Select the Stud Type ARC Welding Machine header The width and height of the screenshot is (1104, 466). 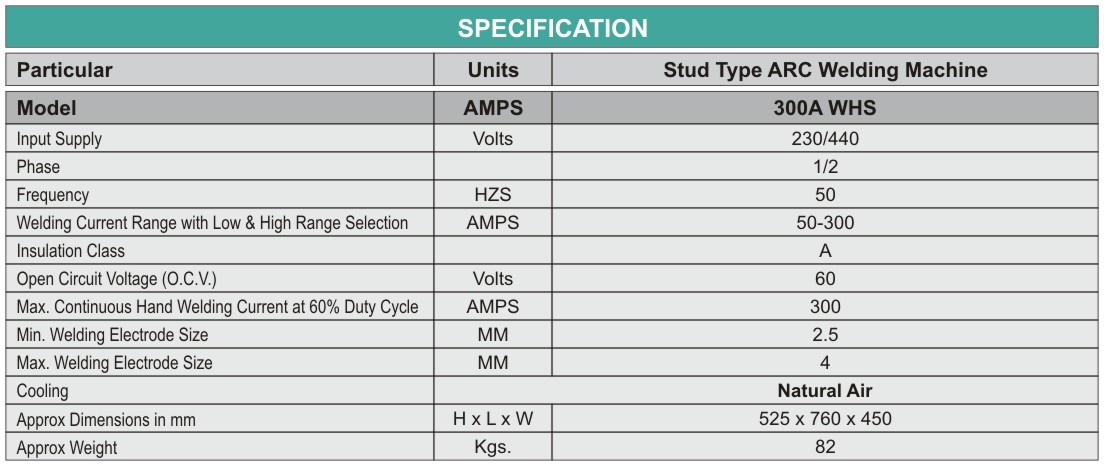[x=825, y=70]
